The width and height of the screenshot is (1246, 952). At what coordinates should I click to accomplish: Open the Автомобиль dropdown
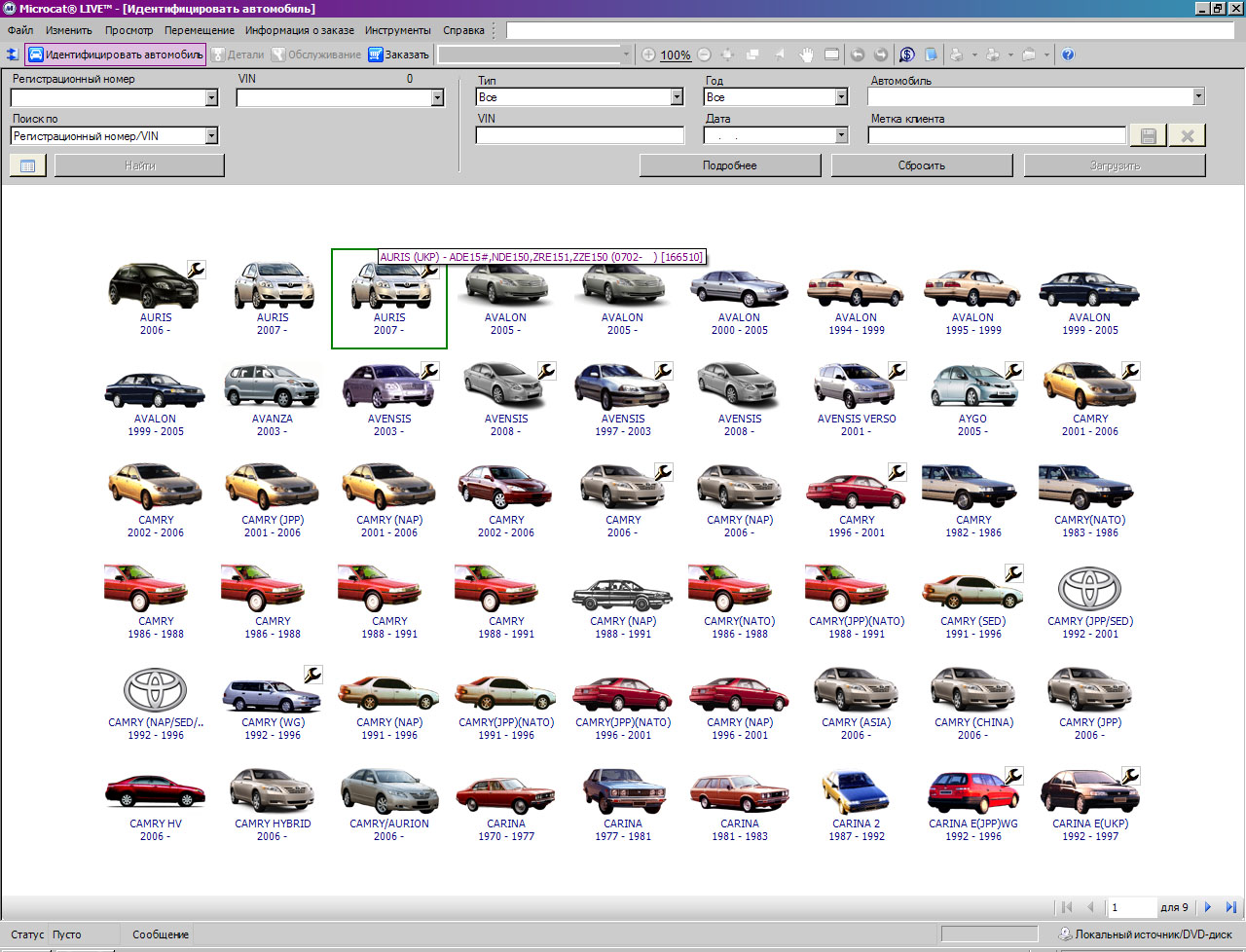[1198, 96]
